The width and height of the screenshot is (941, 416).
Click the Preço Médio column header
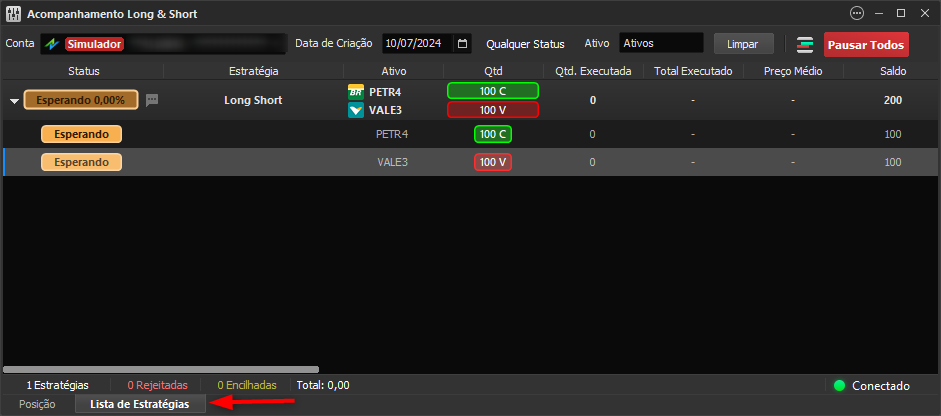793,71
